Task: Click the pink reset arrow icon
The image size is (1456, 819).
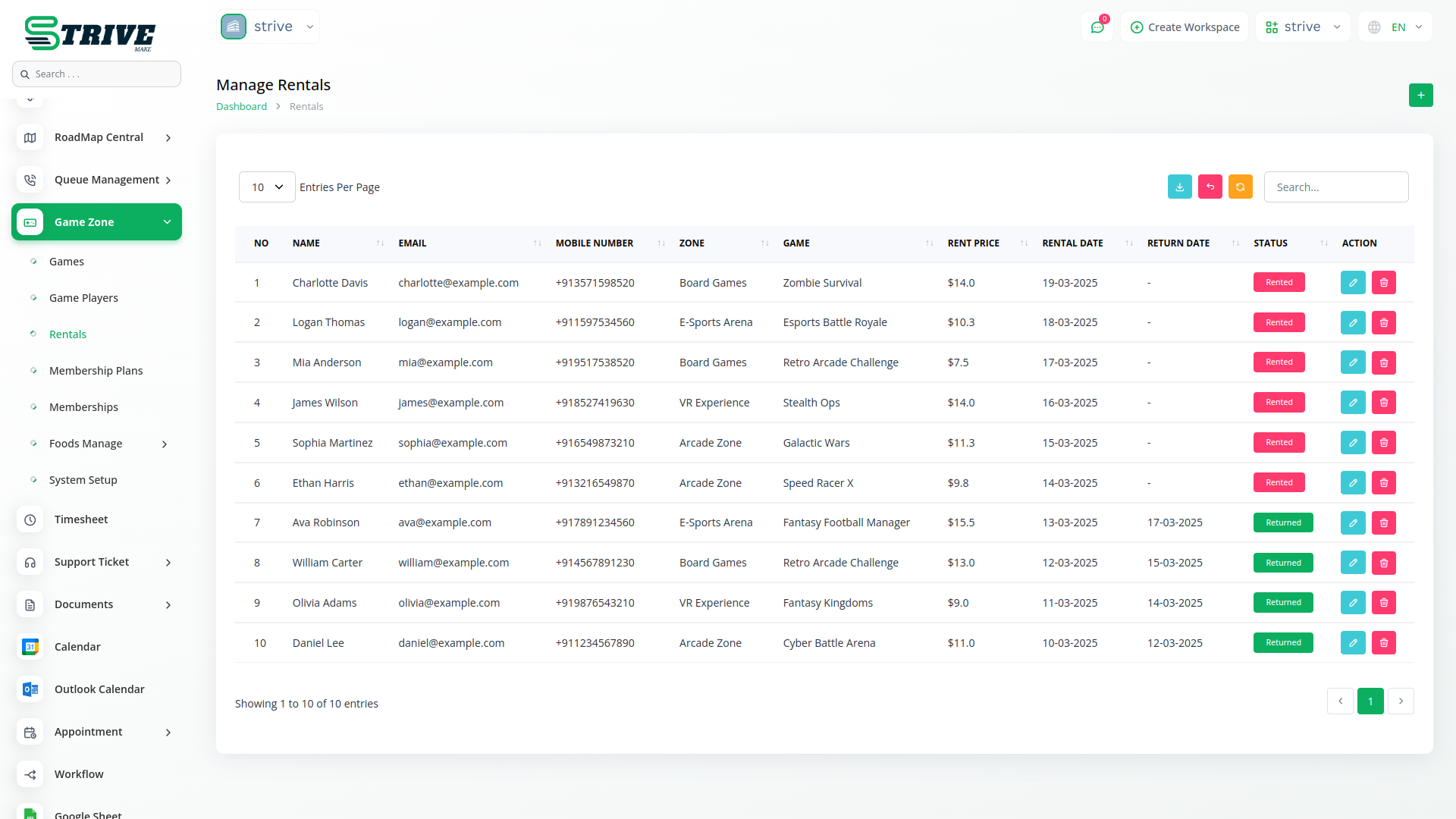Action: [x=1210, y=187]
